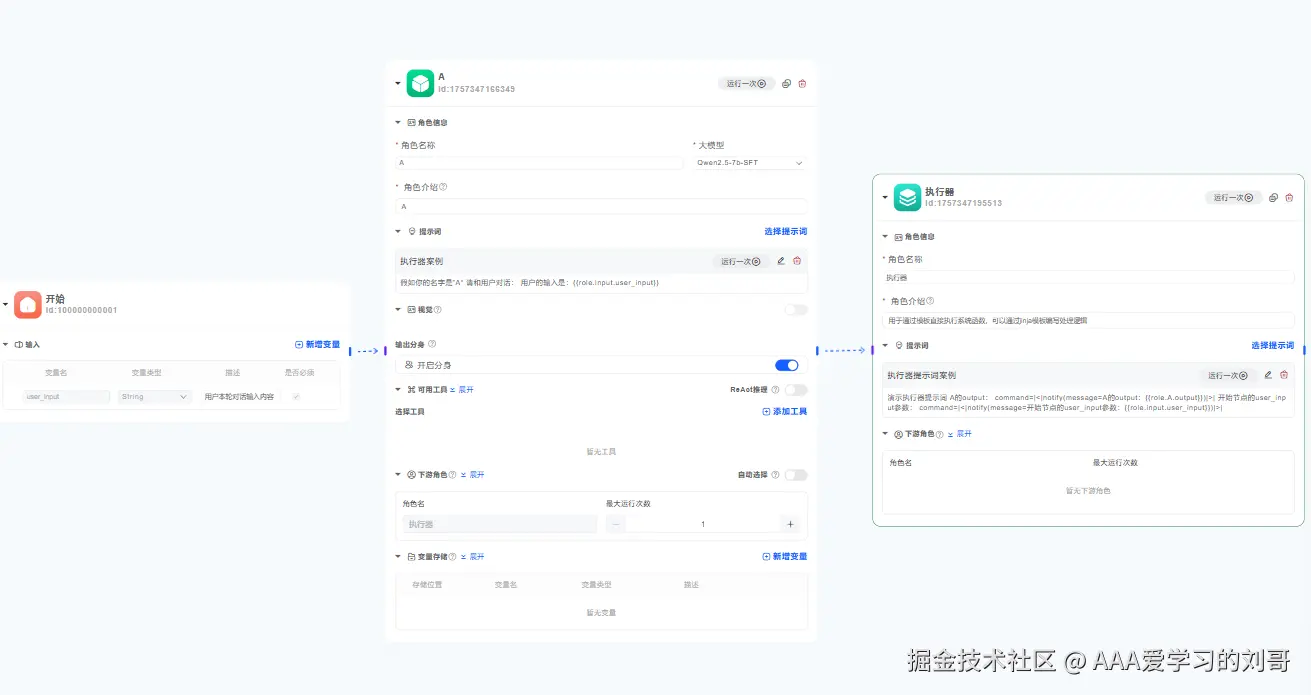The height and width of the screenshot is (695, 1311).
Task: Run the 执行器案例 prompt once
Action: point(741,261)
